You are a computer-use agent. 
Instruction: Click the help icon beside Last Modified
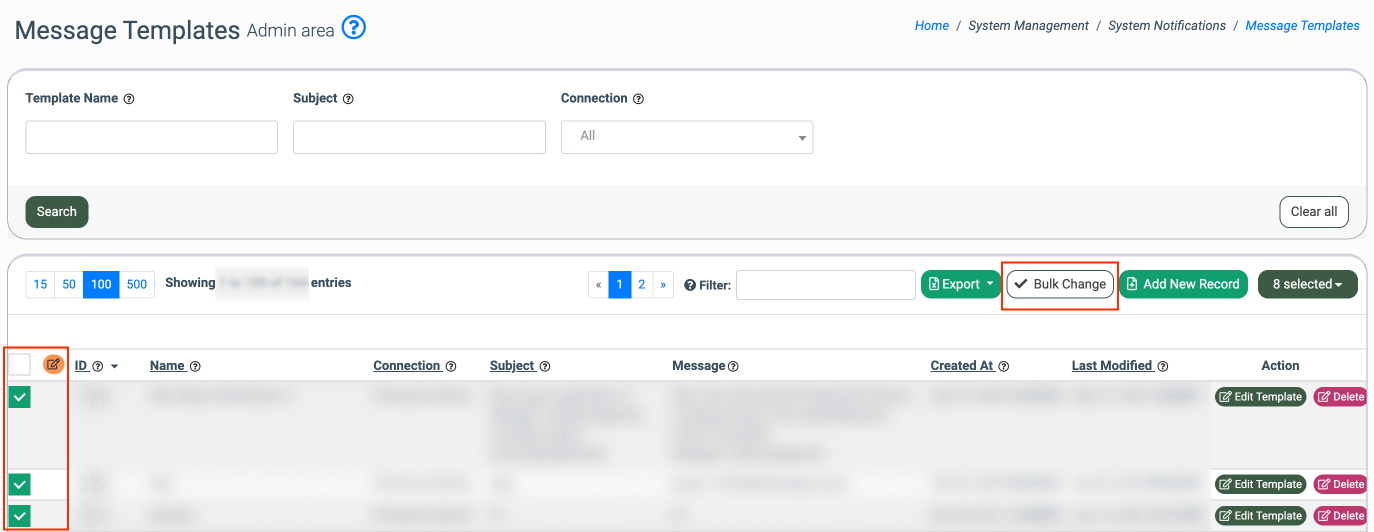pyautogui.click(x=1162, y=366)
